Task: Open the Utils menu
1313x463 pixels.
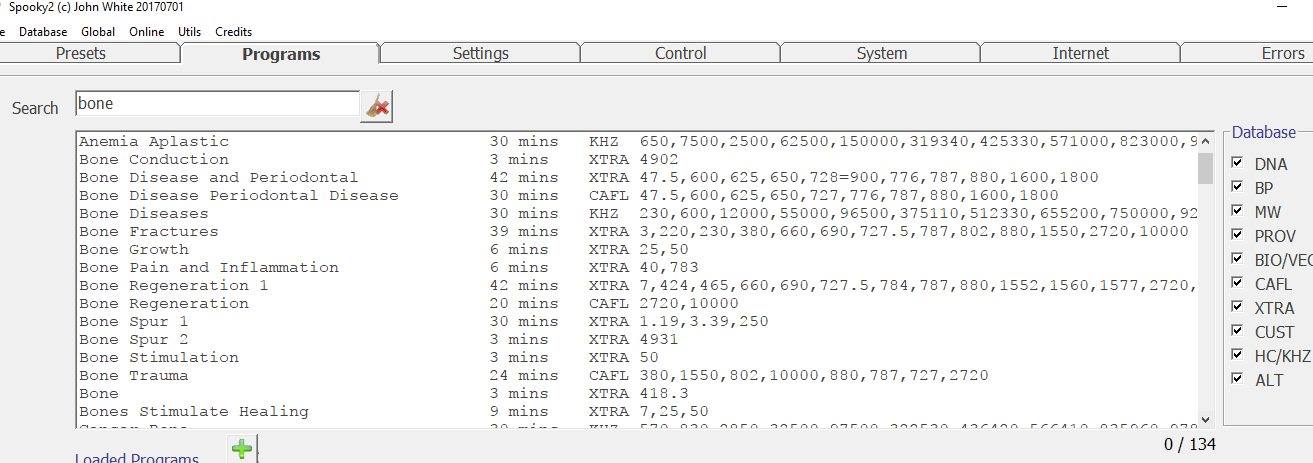Action: click(190, 32)
